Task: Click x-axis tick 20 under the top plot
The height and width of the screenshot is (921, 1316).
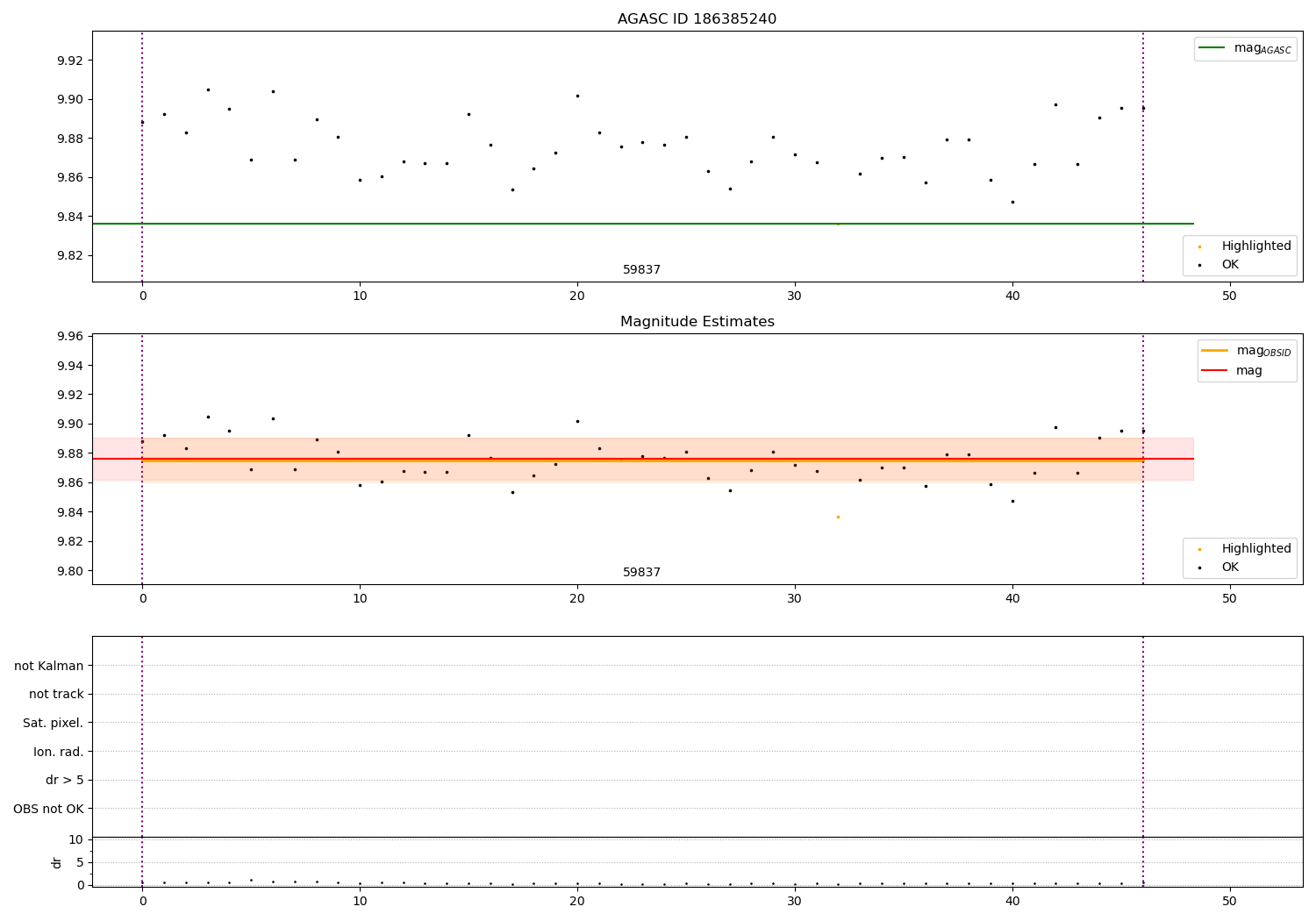Action: tap(577, 296)
